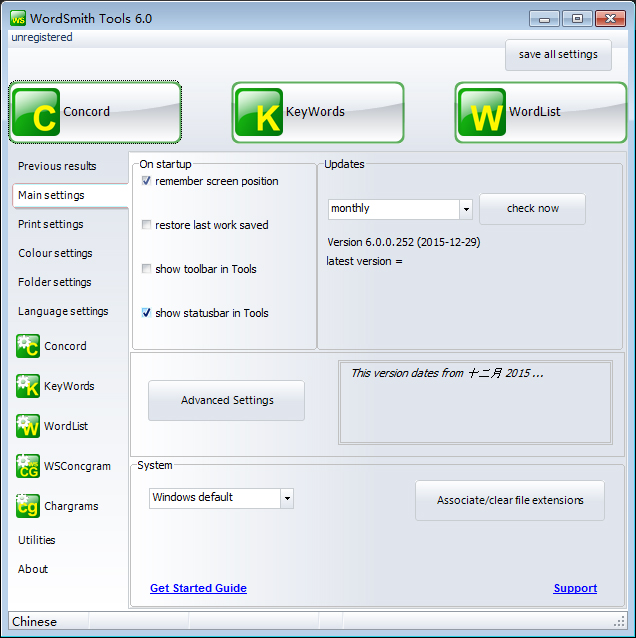Open the Support link

pyautogui.click(x=575, y=588)
